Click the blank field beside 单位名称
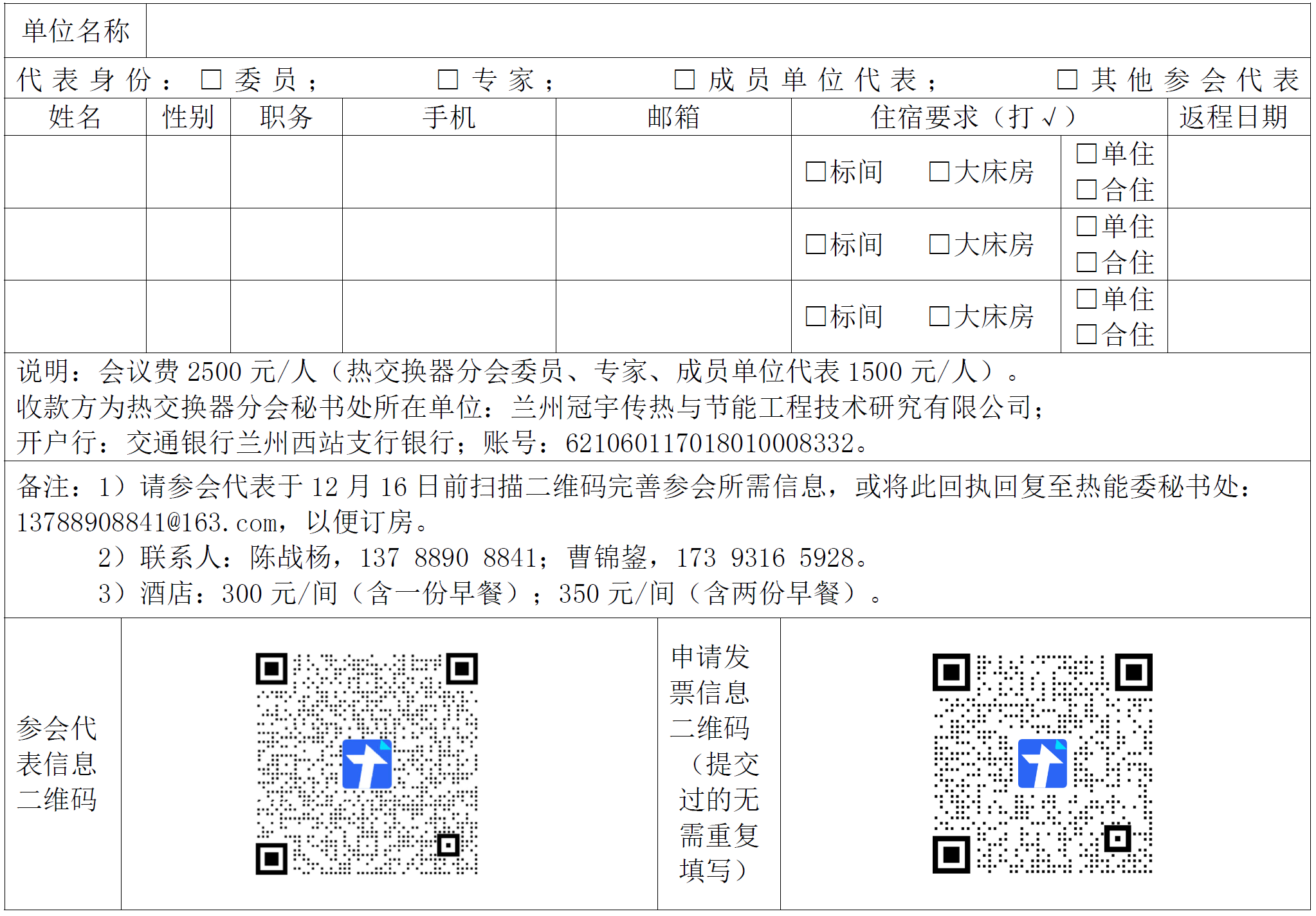The height and width of the screenshot is (916, 1316). click(x=728, y=31)
